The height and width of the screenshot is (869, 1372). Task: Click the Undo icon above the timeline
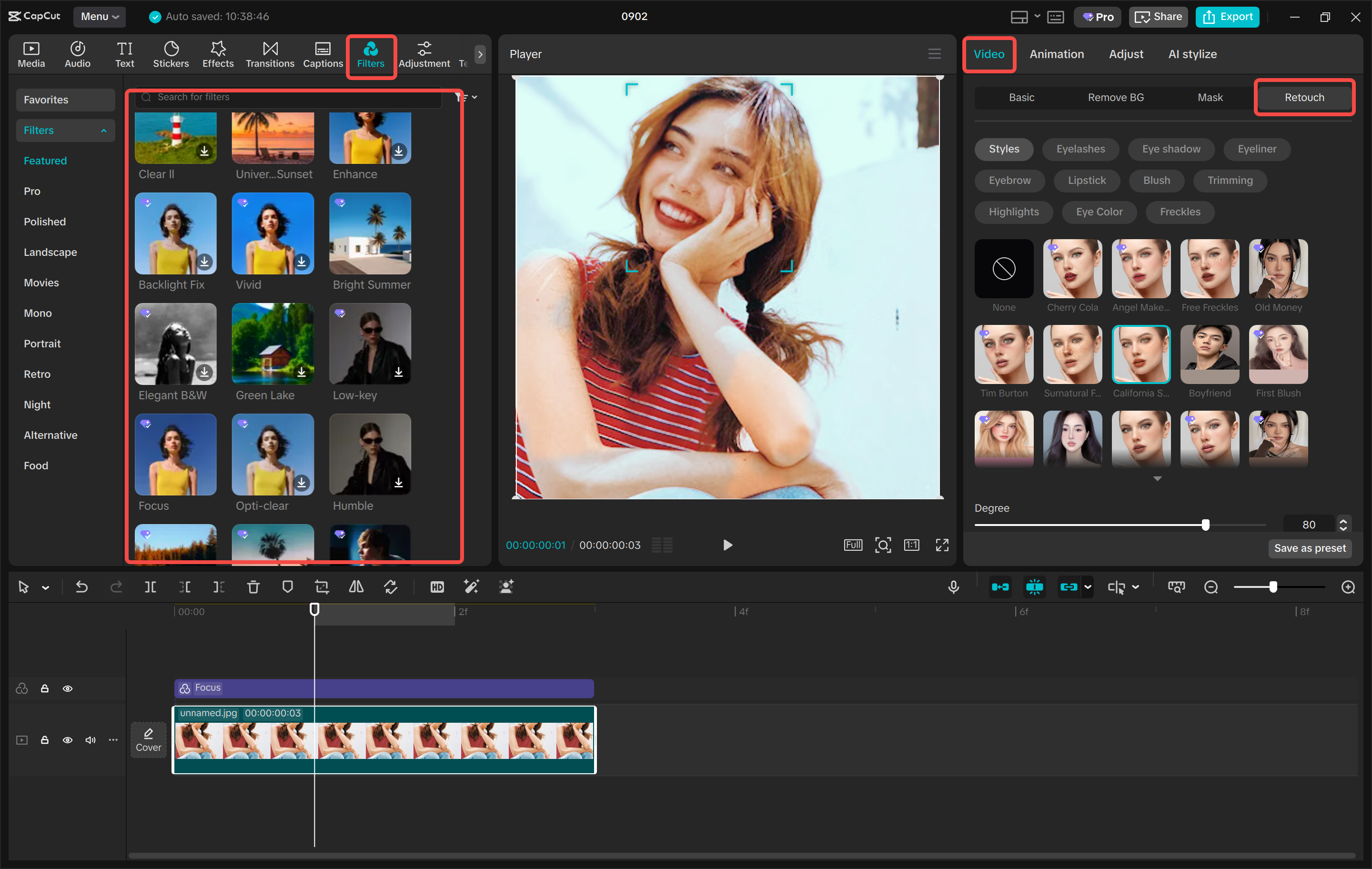point(81,586)
